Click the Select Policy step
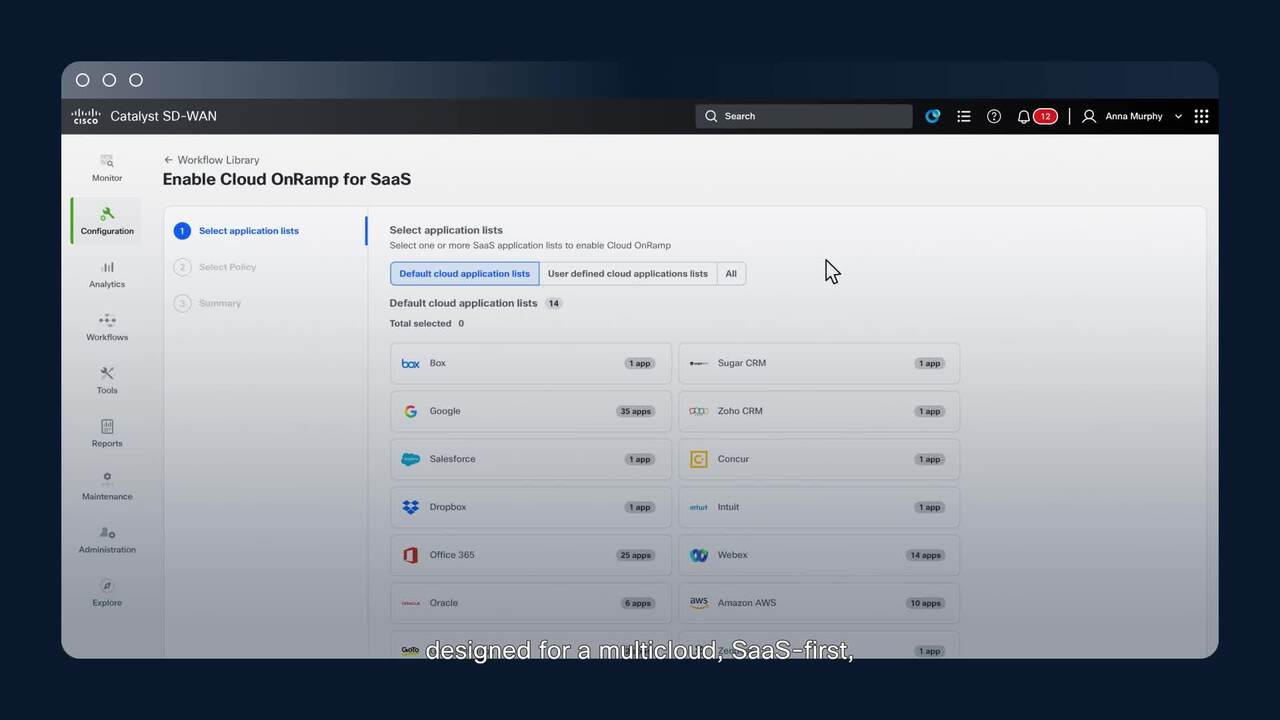 point(227,267)
